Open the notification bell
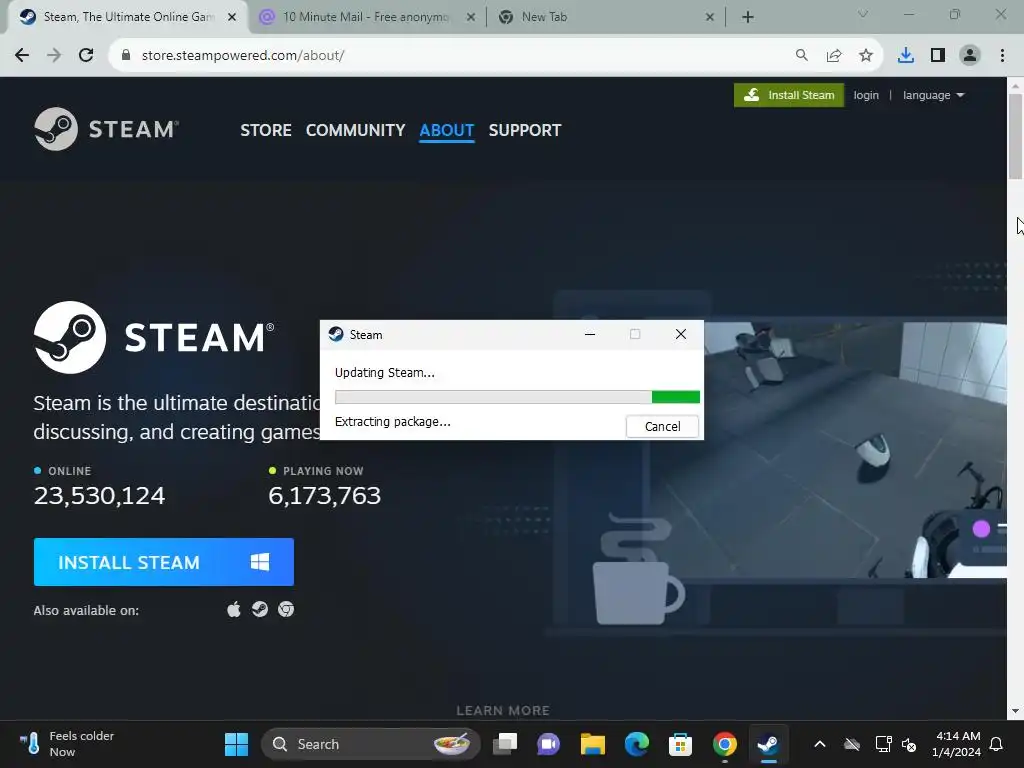The height and width of the screenshot is (768, 1024). pyautogui.click(x=997, y=744)
